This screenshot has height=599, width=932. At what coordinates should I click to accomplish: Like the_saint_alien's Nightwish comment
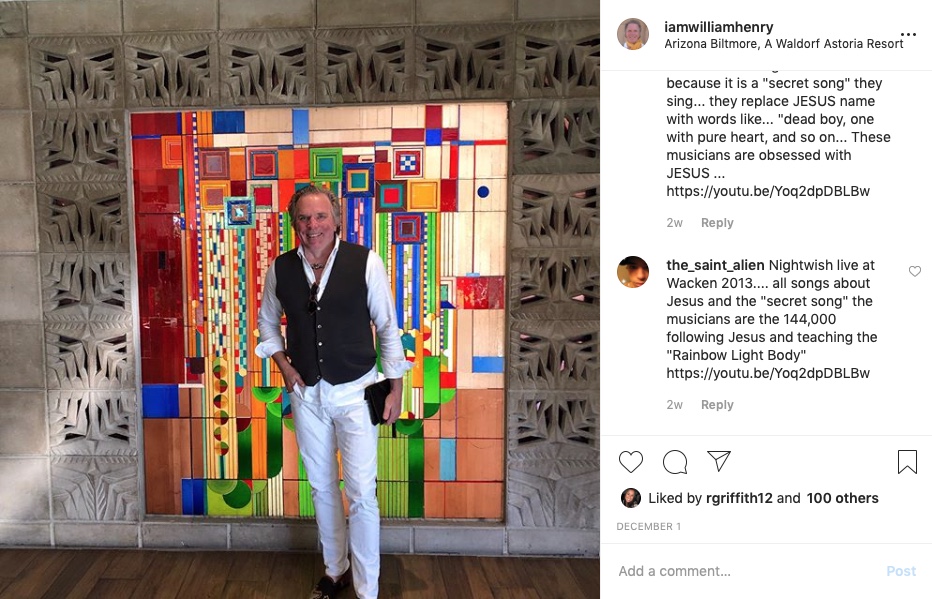point(915,272)
